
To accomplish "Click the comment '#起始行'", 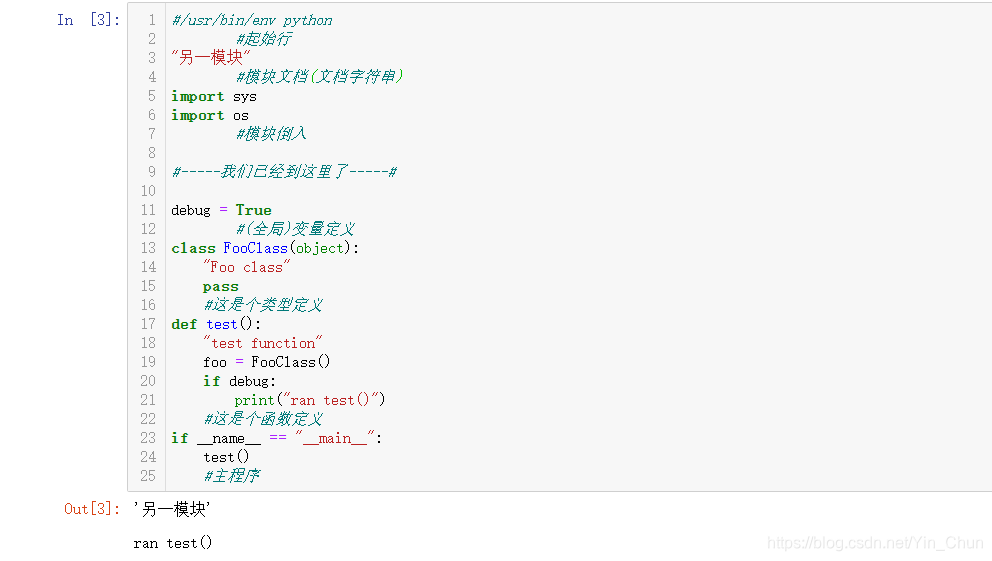I will (263, 39).
